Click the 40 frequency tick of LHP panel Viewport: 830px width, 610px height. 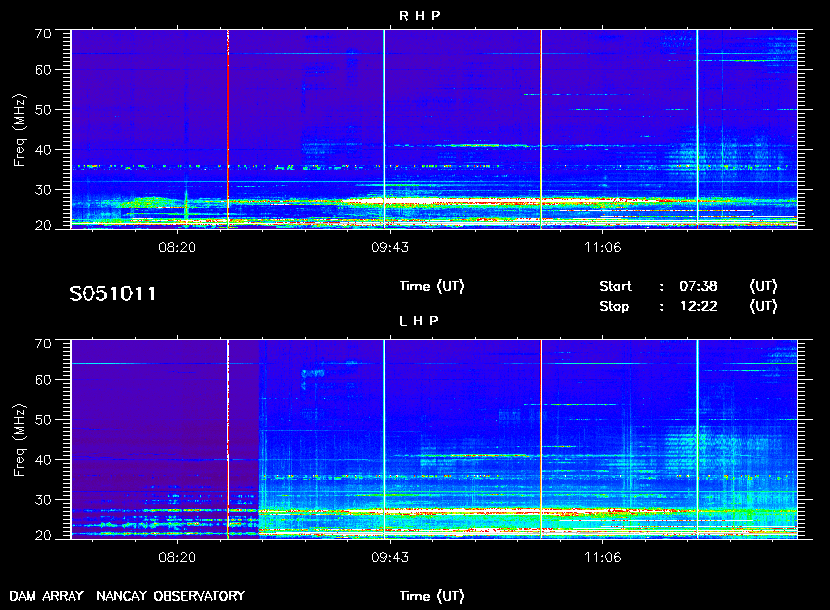pos(43,460)
